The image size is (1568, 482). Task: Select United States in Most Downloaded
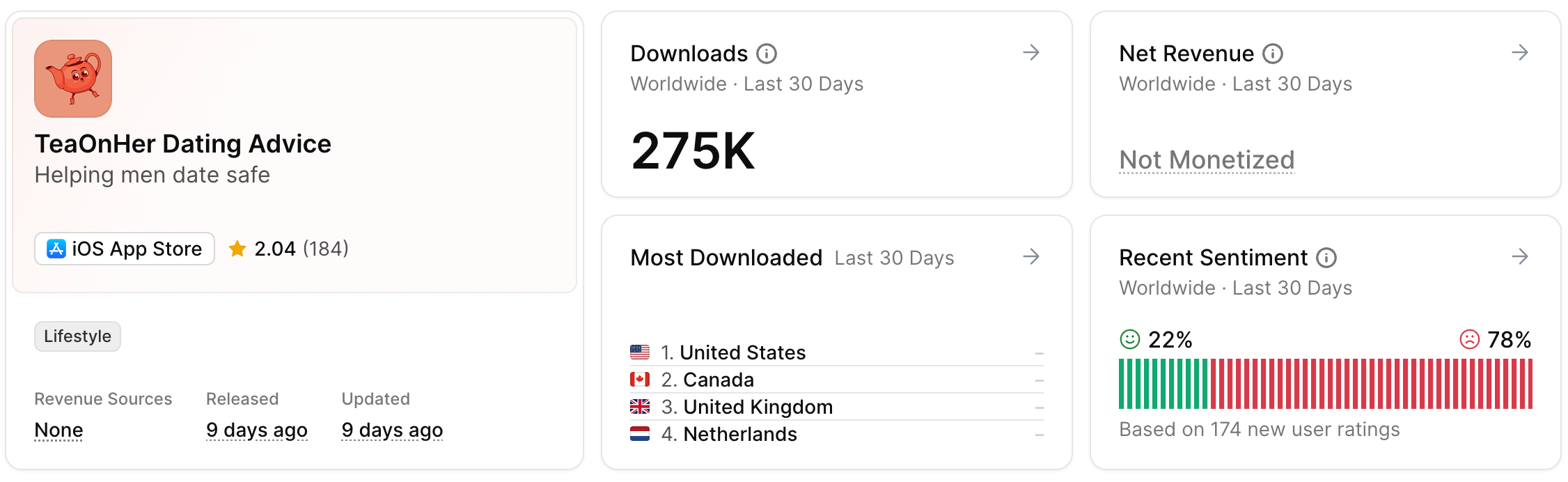coord(836,352)
